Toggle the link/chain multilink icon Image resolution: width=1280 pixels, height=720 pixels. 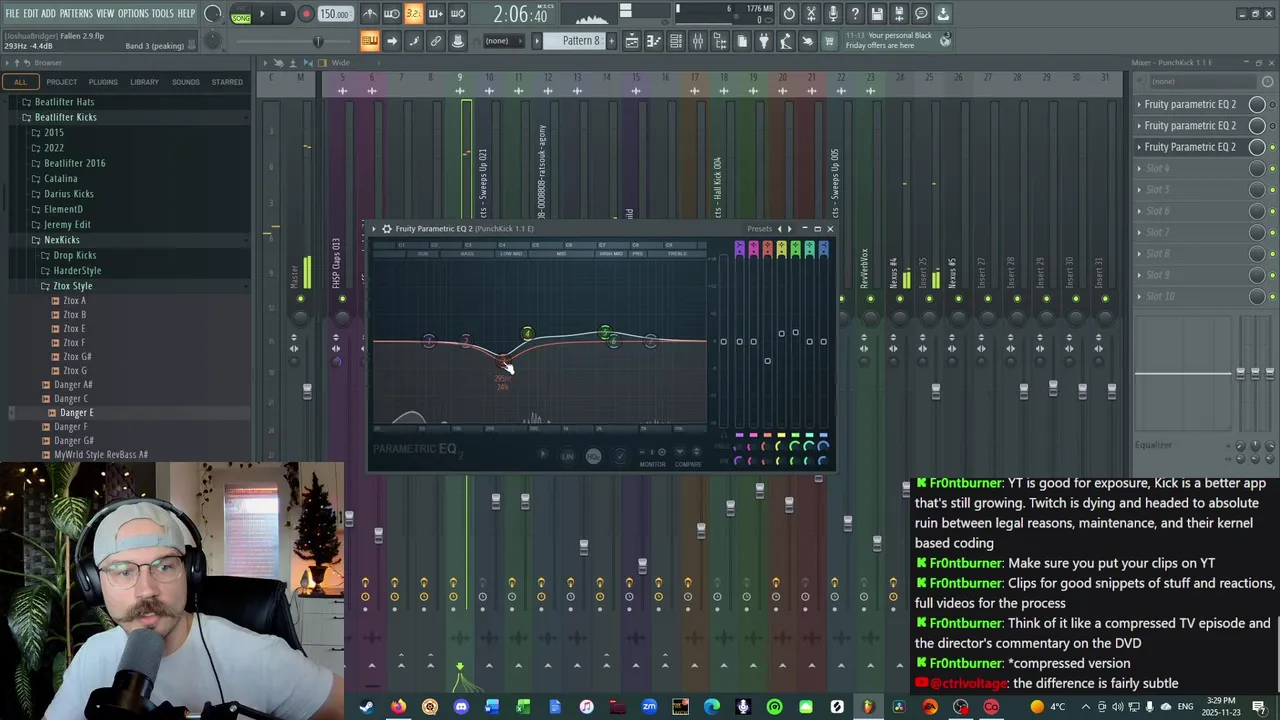(x=436, y=41)
